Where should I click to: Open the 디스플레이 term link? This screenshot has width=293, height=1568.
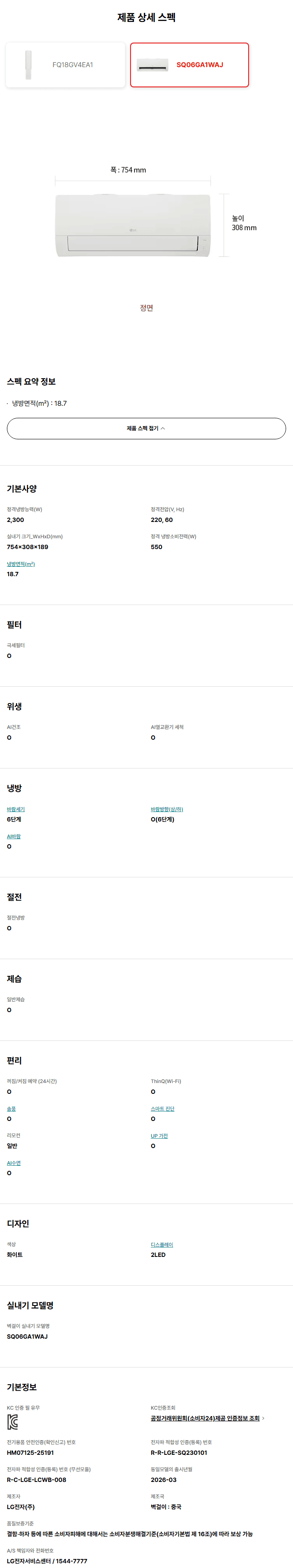coord(162,1245)
